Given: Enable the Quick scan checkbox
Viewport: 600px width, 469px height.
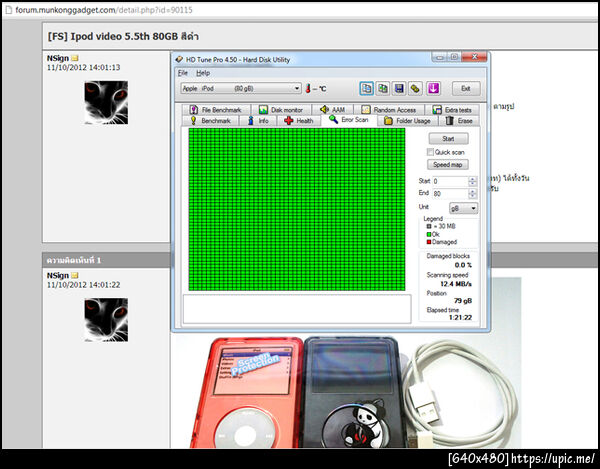Looking at the screenshot, I should [x=430, y=152].
